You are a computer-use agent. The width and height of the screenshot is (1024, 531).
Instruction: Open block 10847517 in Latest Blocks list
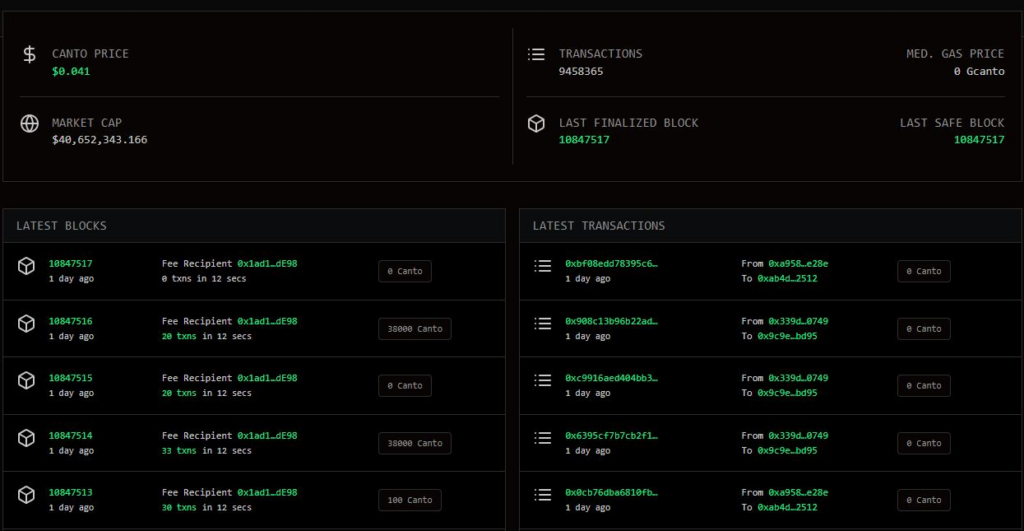pyautogui.click(x=71, y=264)
